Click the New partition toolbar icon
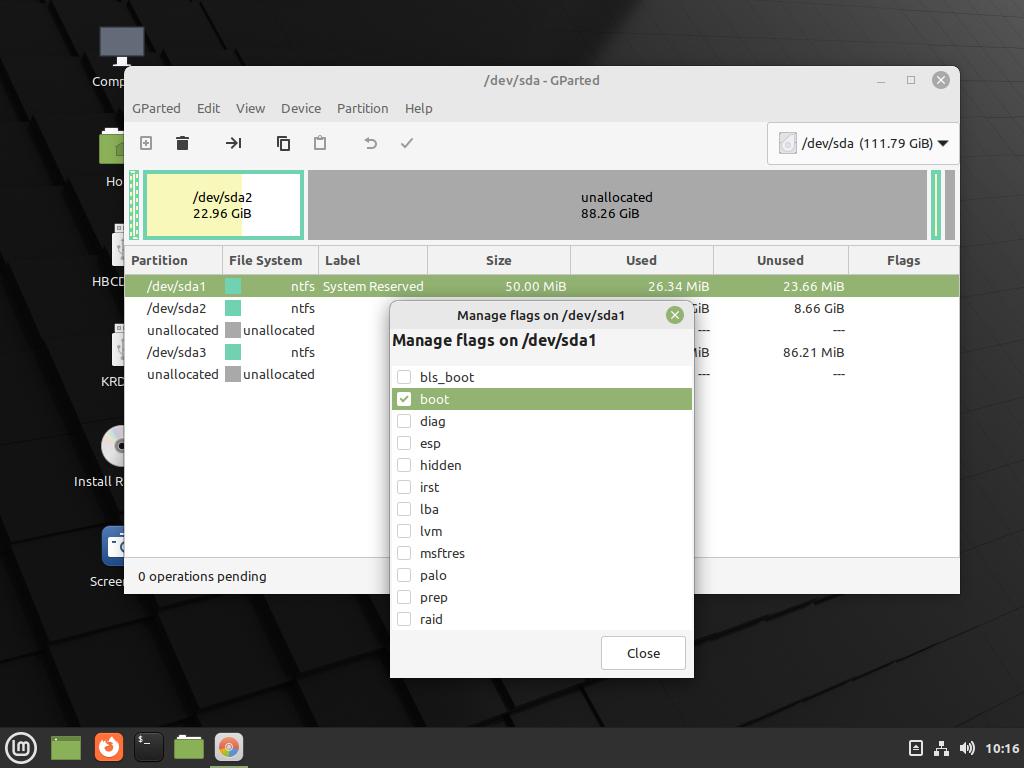The image size is (1024, 768). [x=146, y=143]
